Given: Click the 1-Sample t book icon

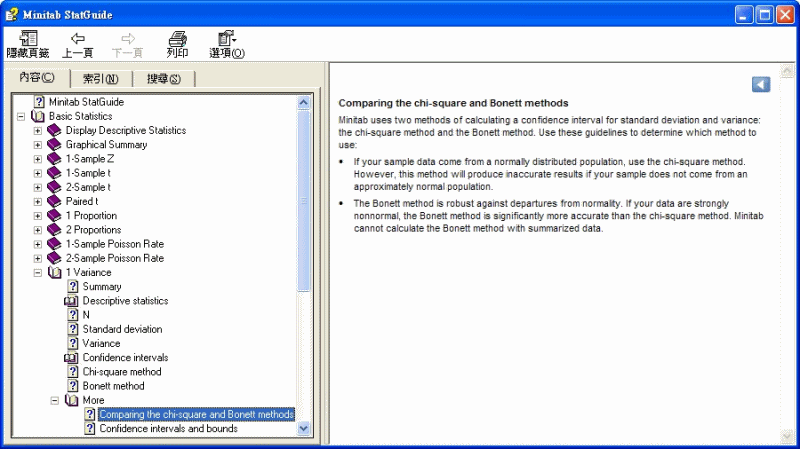Looking at the screenshot, I should [x=54, y=173].
